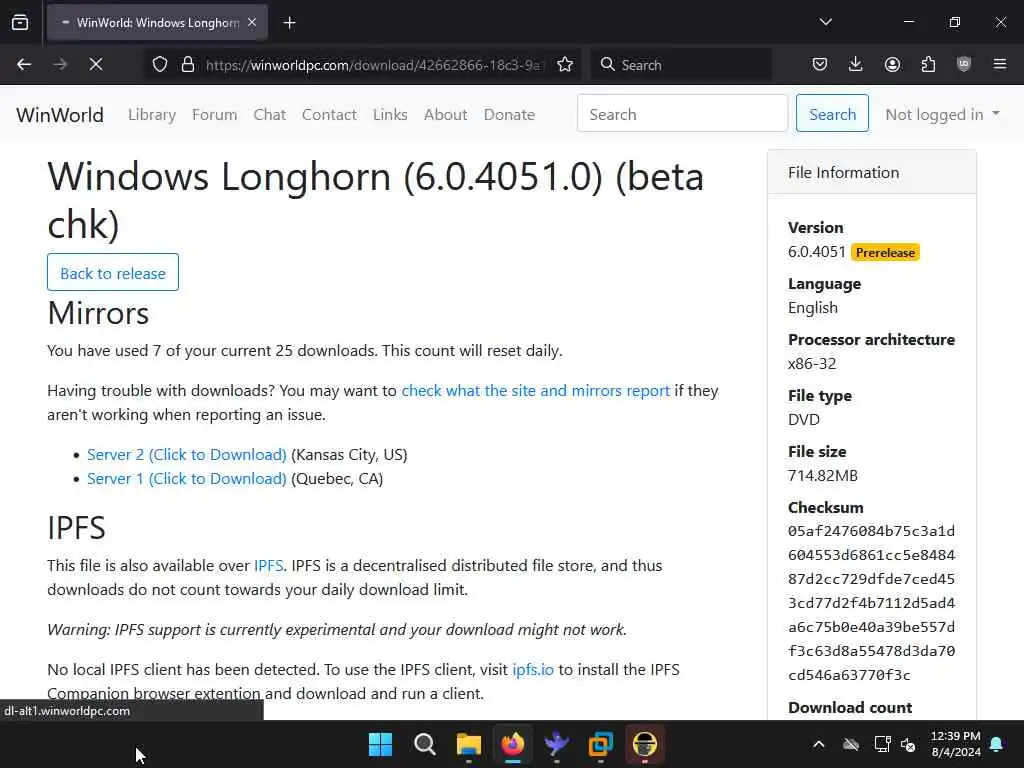Open the cloud sync tray icon

[x=850, y=744]
